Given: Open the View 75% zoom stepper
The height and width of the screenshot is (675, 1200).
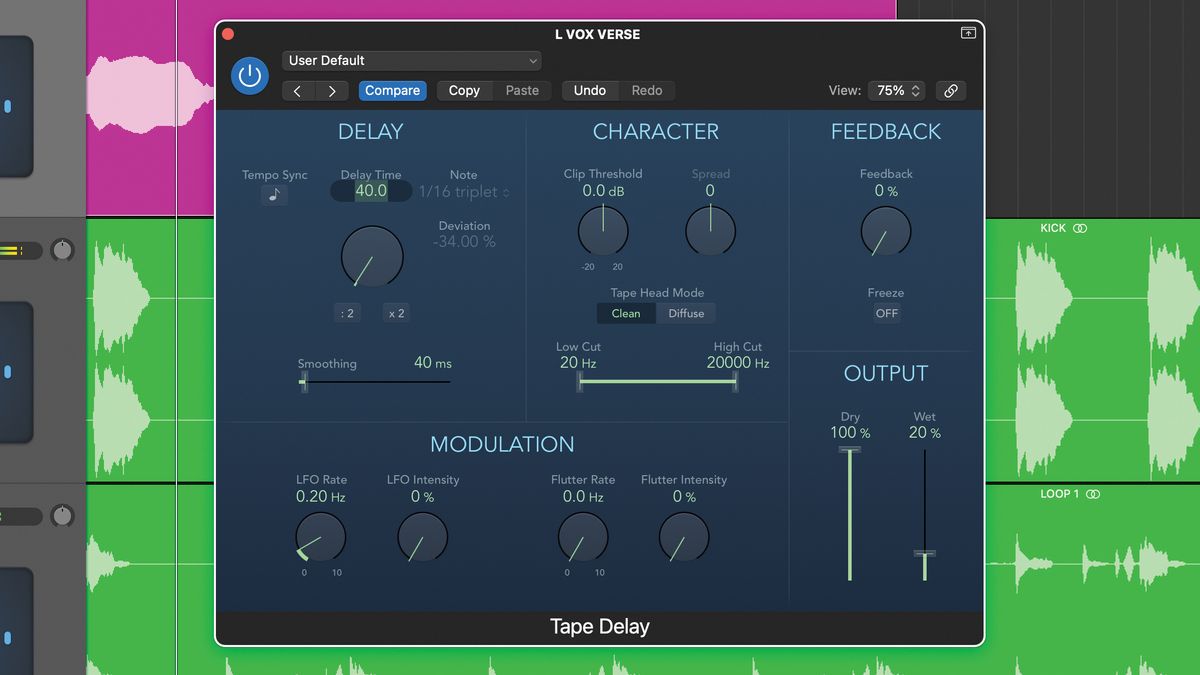Looking at the screenshot, I should 895,90.
